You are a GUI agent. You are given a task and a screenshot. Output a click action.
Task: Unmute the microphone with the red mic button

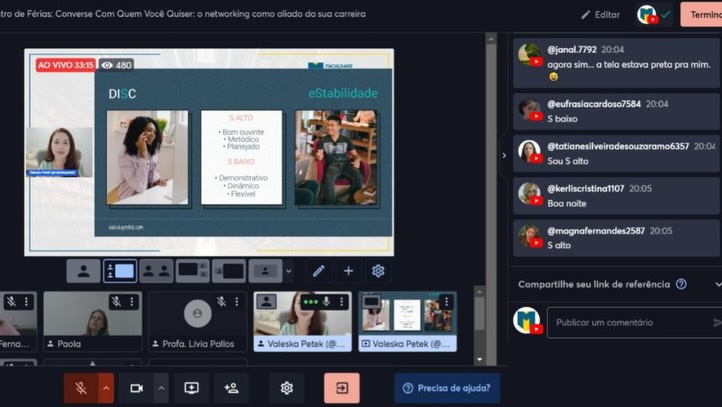pos(81,388)
